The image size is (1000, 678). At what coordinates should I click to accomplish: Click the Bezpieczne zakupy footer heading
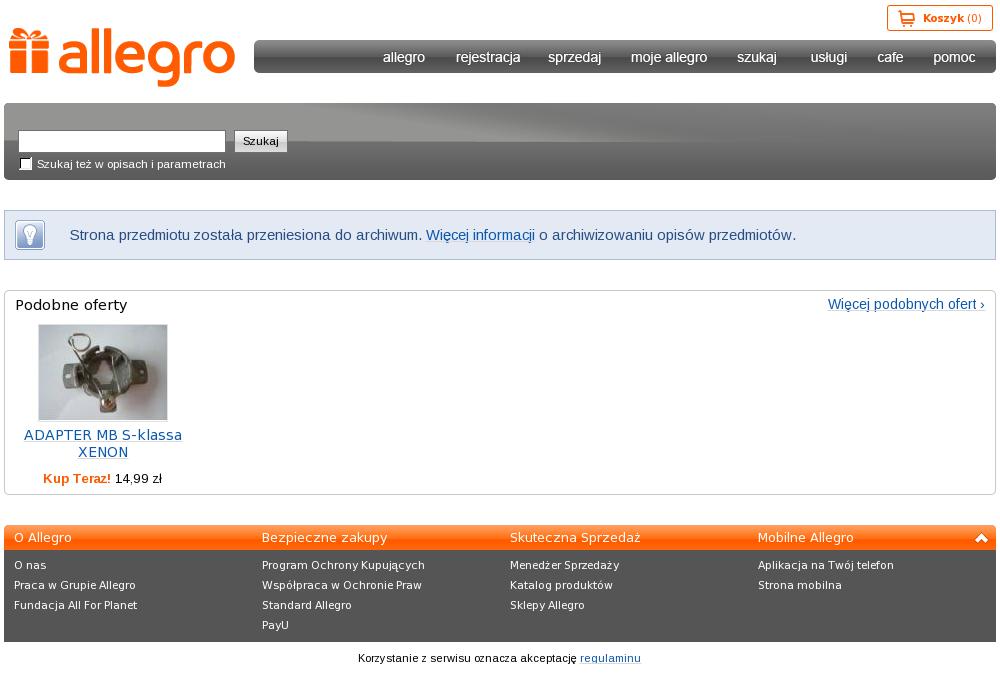[x=324, y=538]
